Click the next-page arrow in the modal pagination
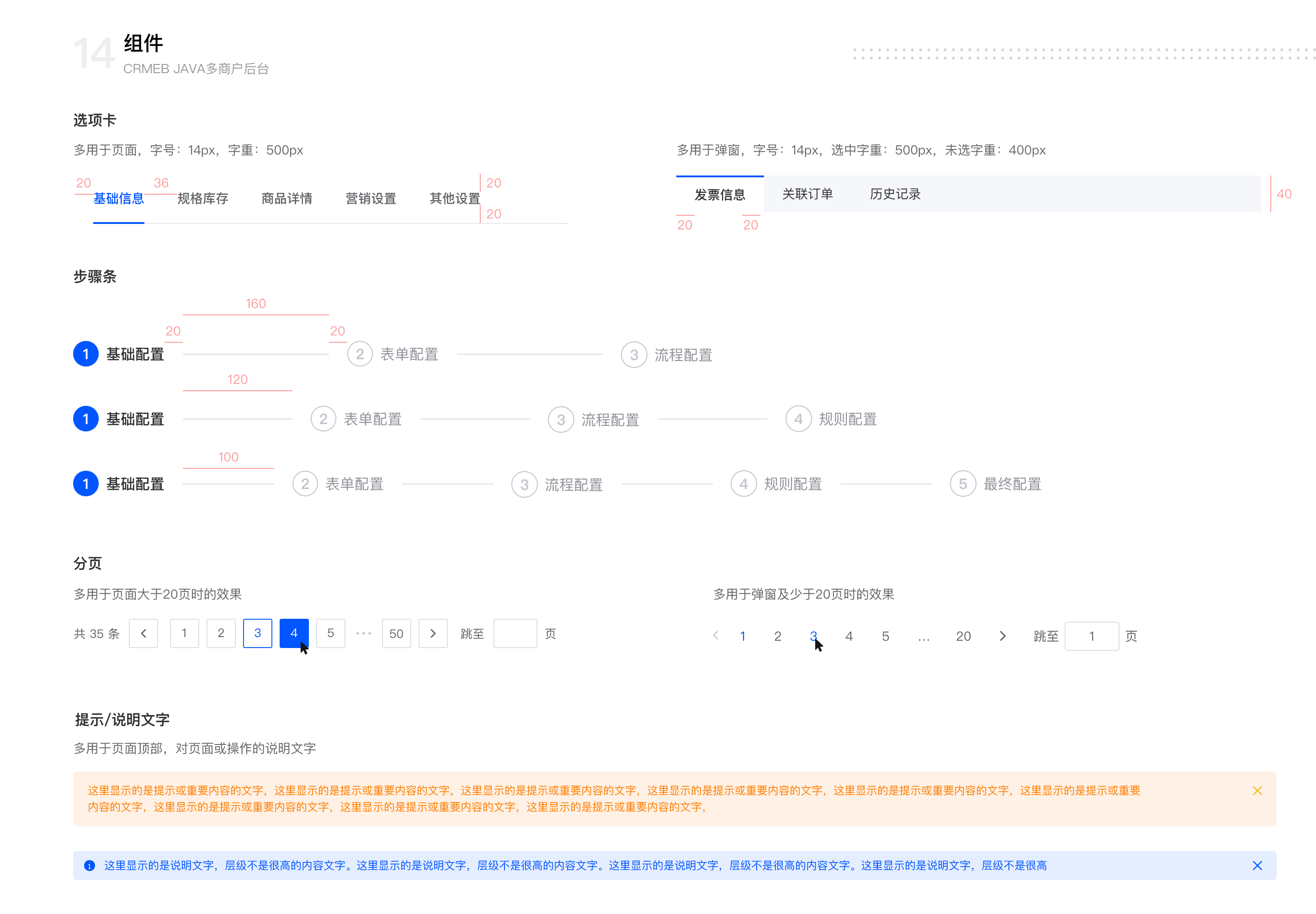This screenshot has width=1316, height=914. tap(1003, 636)
